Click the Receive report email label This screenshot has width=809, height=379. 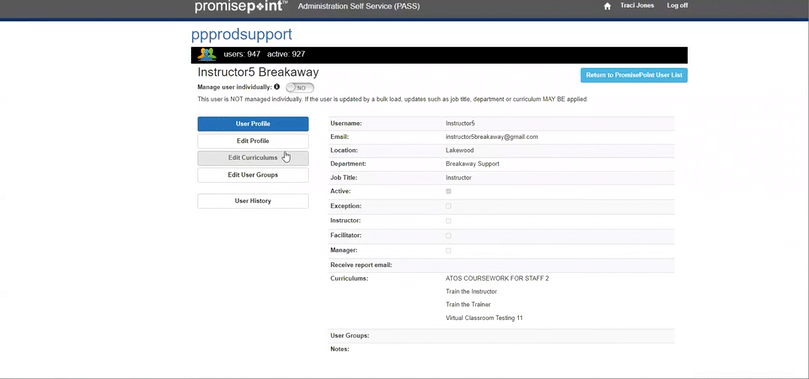pos(361,265)
